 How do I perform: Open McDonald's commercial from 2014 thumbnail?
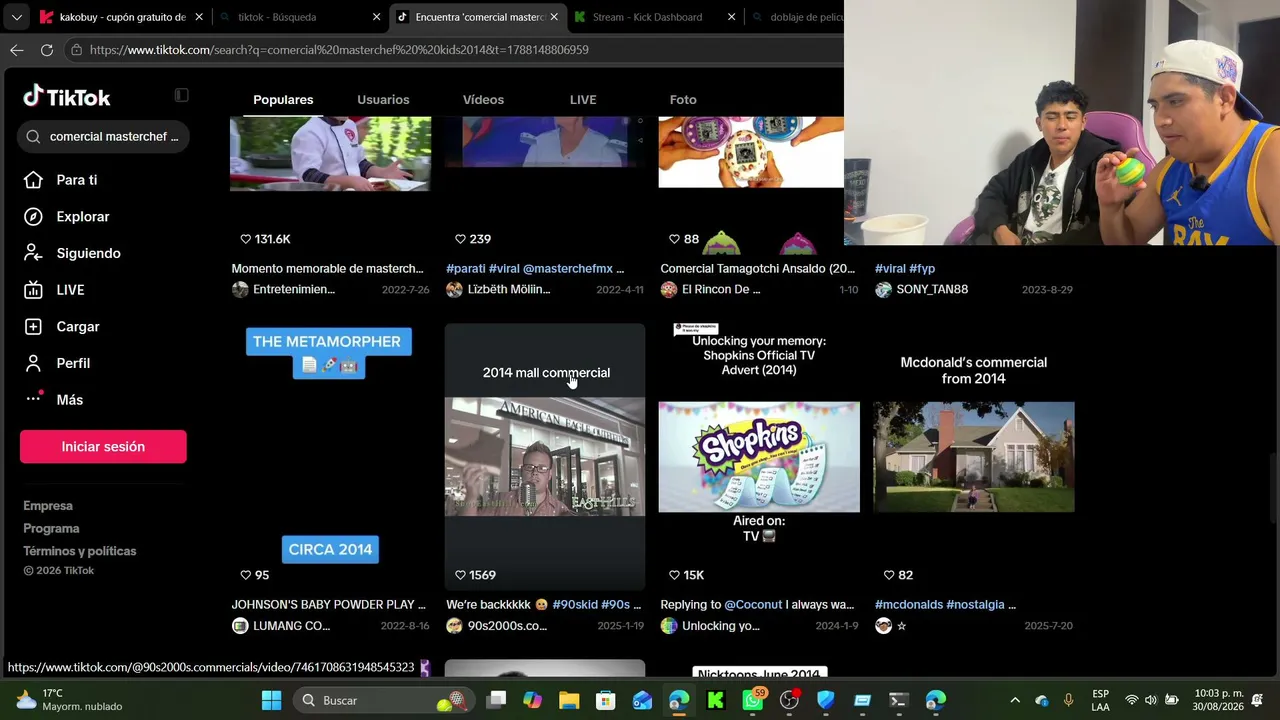coord(974,456)
